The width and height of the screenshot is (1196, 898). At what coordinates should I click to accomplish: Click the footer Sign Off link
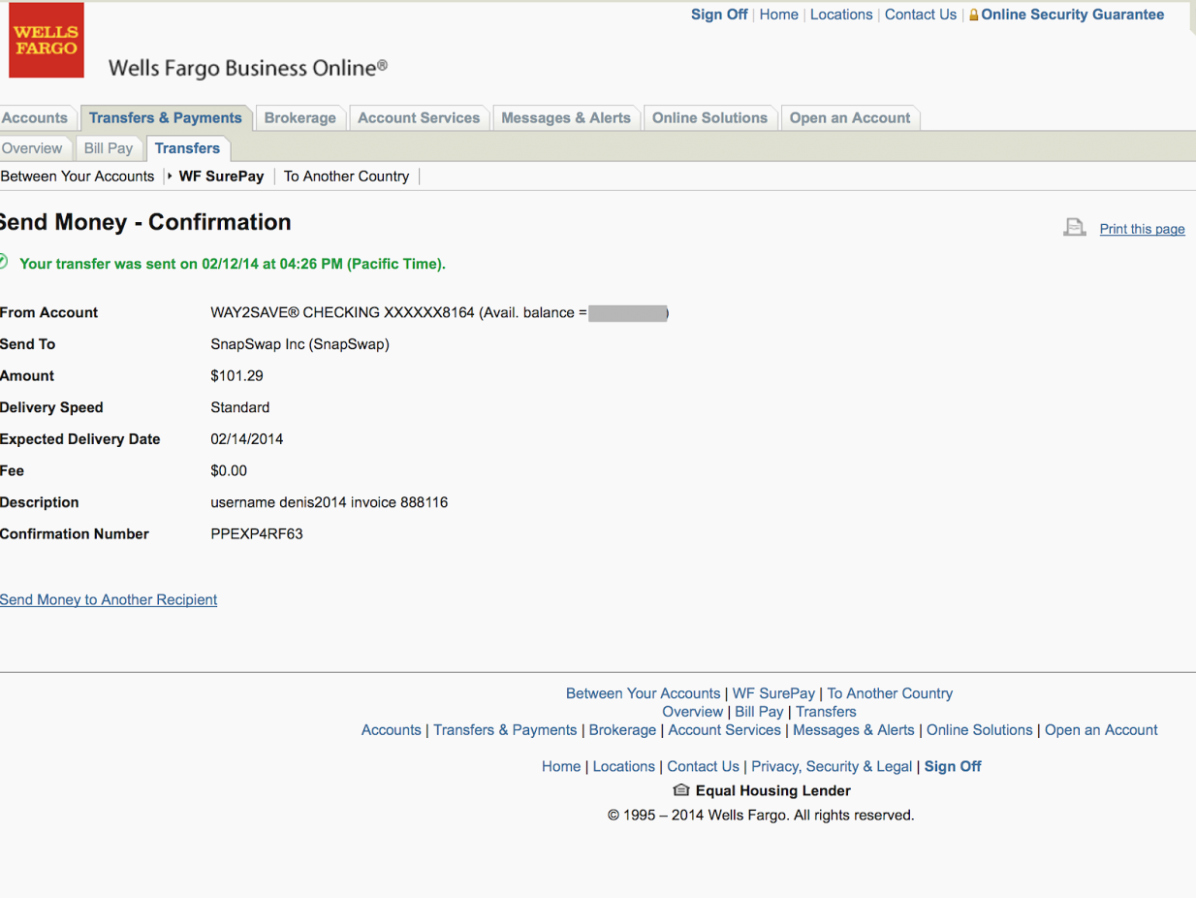tap(953, 767)
